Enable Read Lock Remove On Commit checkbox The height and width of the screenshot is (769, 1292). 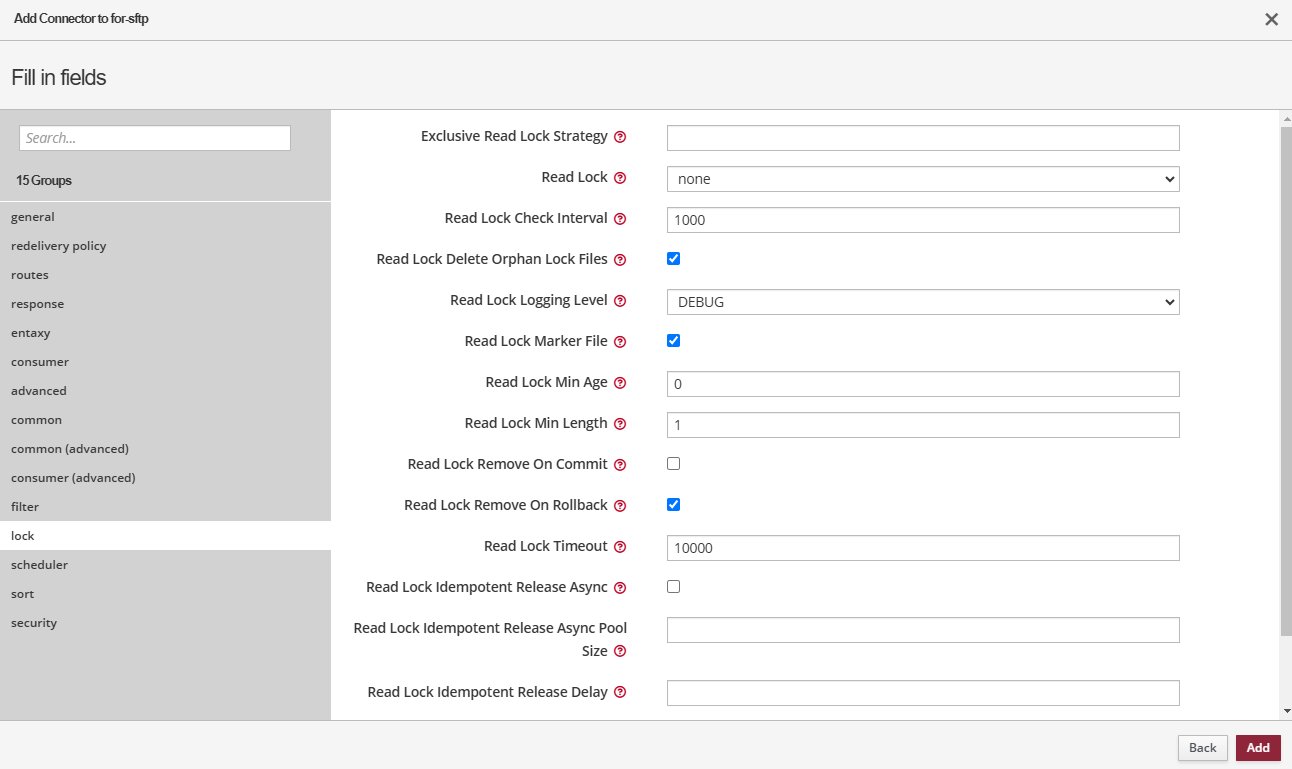[673, 464]
